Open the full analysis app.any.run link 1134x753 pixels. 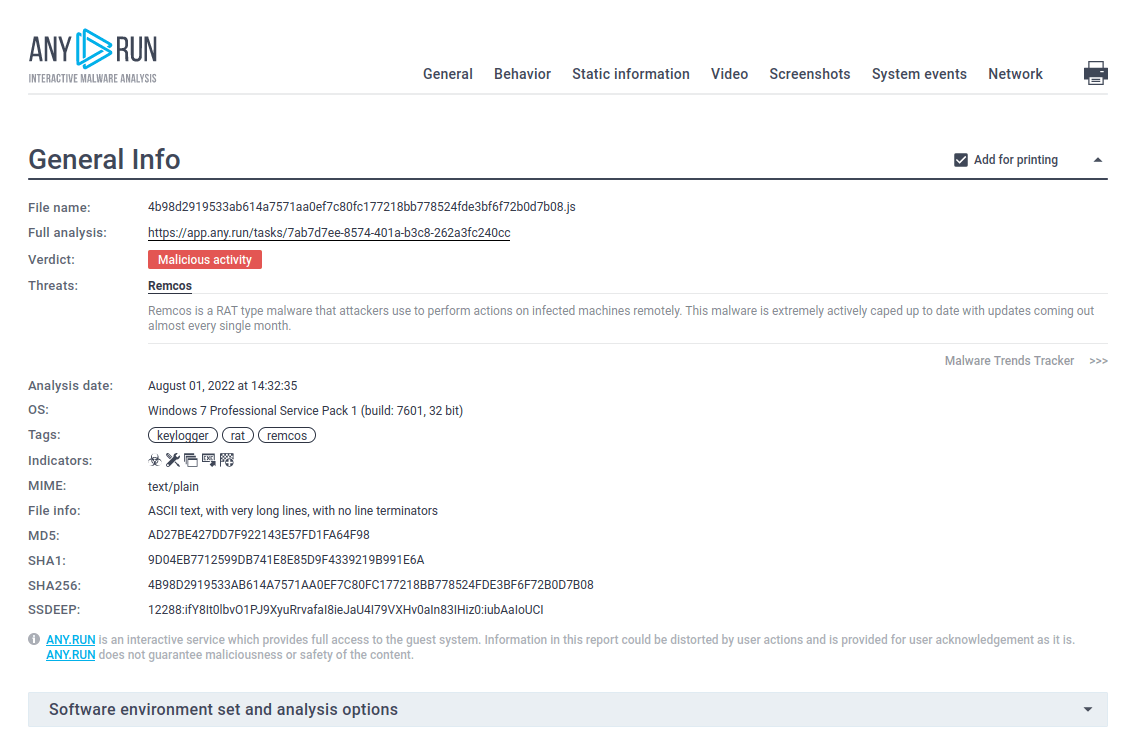click(x=329, y=233)
